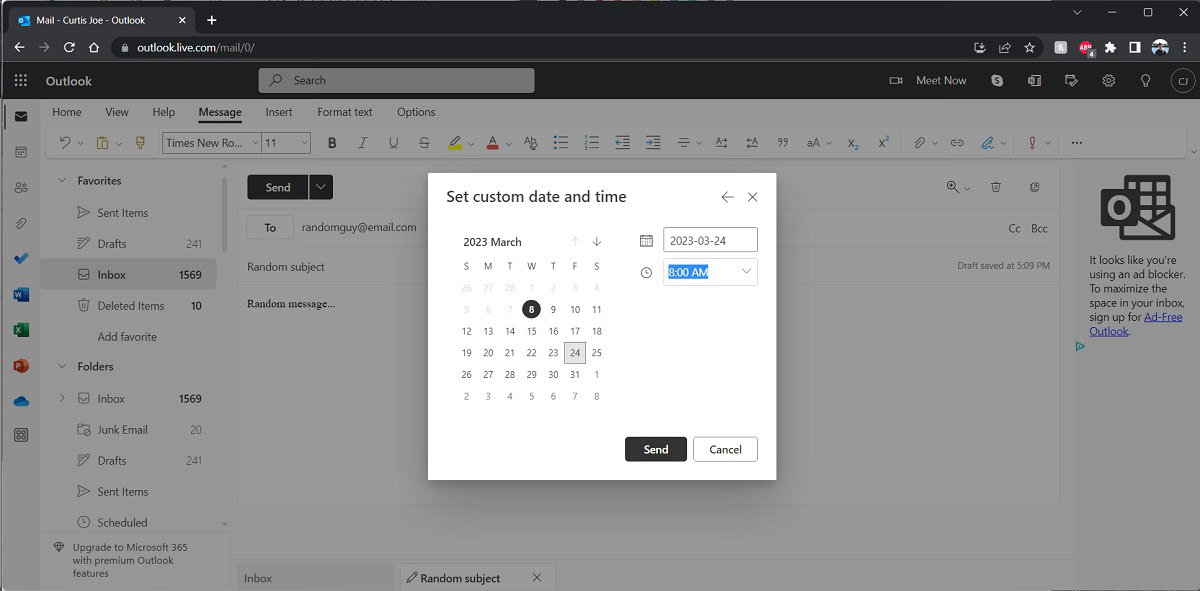Show the Bcc field
Screen dimensions: 1200x591
1040,228
